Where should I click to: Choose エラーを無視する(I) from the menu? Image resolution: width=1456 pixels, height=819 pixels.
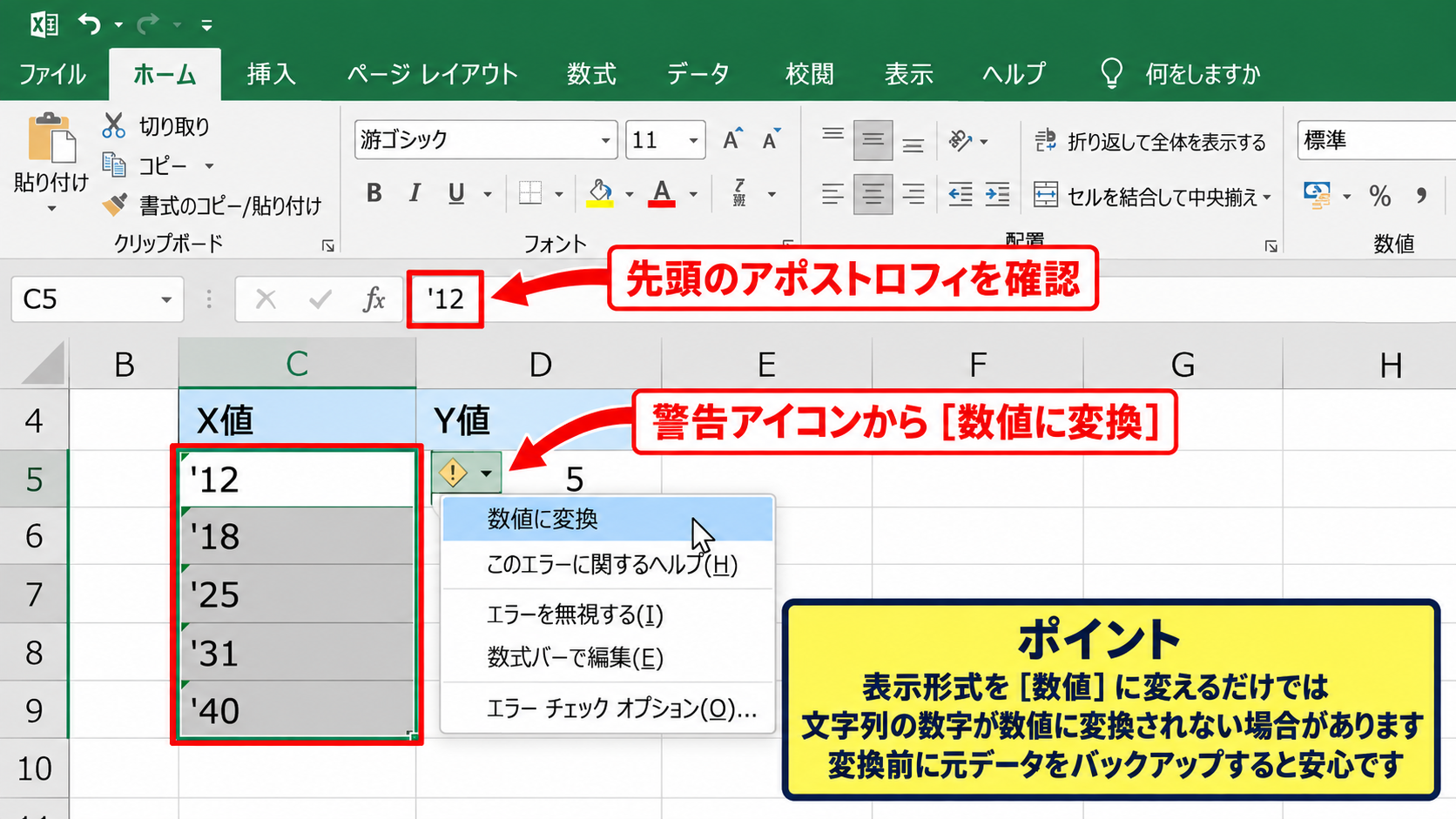click(607, 614)
